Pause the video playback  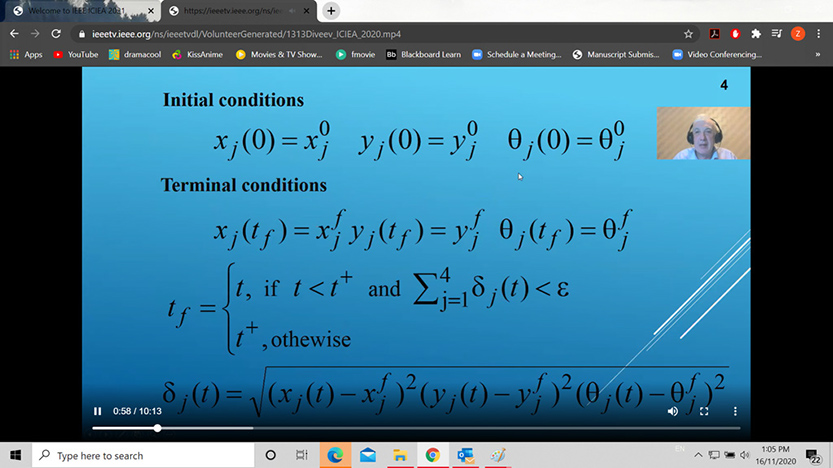pyautogui.click(x=98, y=411)
